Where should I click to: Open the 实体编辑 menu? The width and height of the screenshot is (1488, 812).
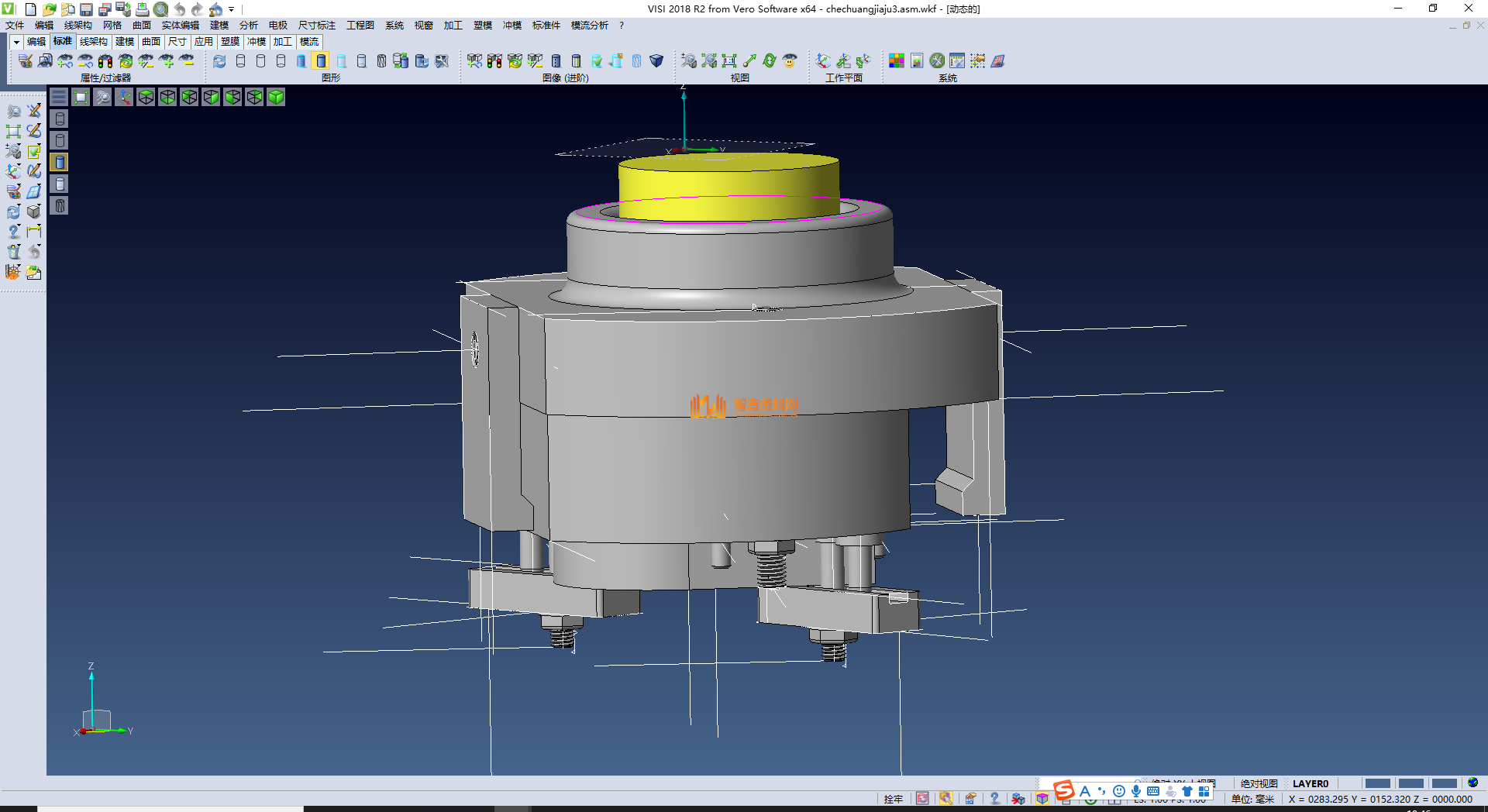180,26
